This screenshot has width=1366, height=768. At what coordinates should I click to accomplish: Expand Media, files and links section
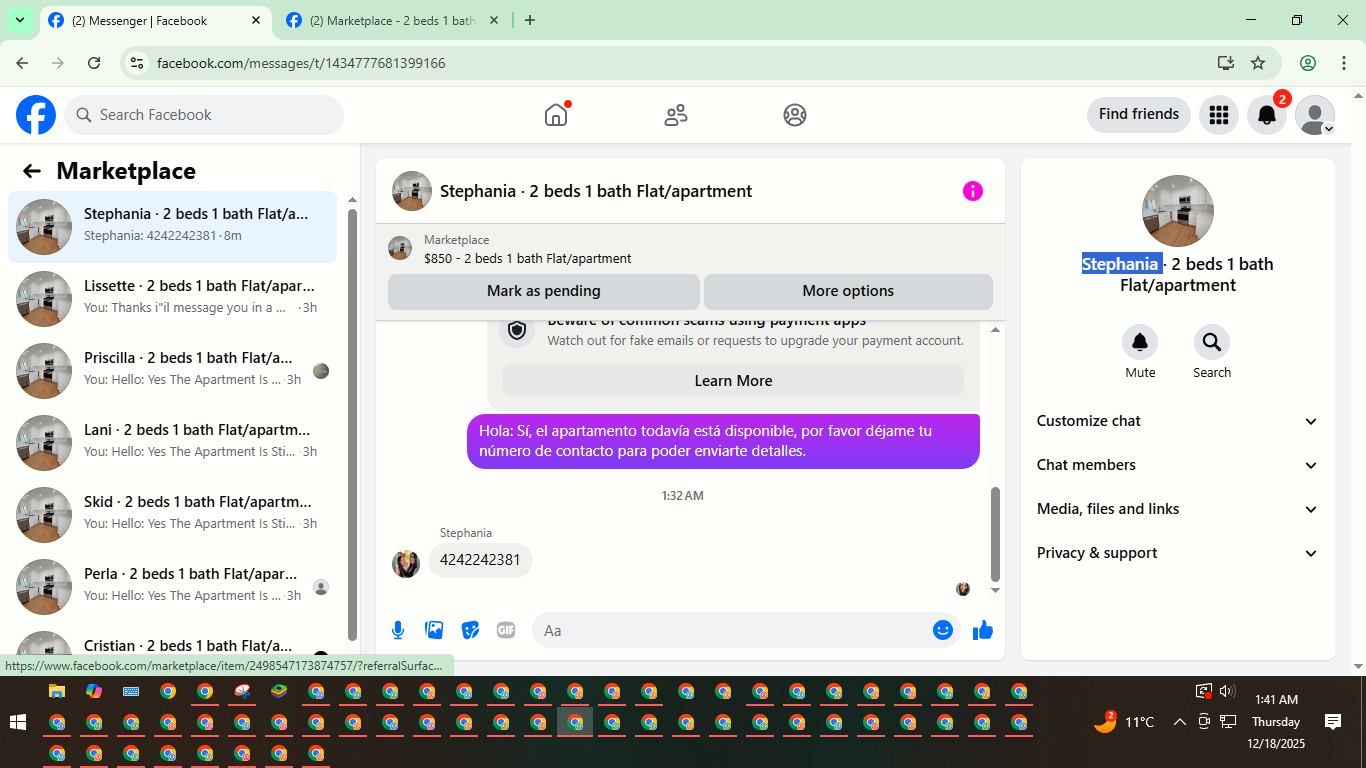tap(1178, 509)
